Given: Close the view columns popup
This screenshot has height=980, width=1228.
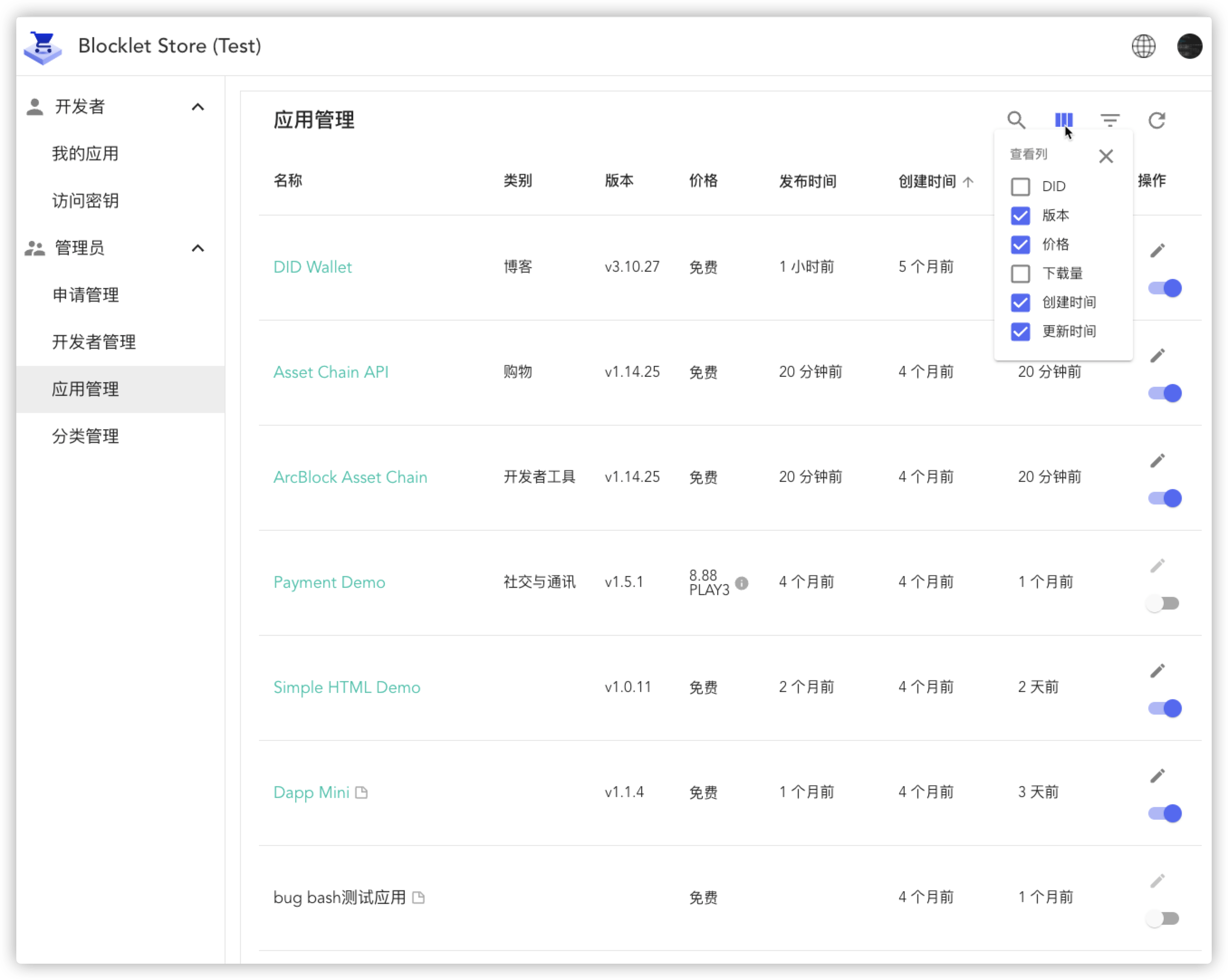Looking at the screenshot, I should pos(1106,156).
